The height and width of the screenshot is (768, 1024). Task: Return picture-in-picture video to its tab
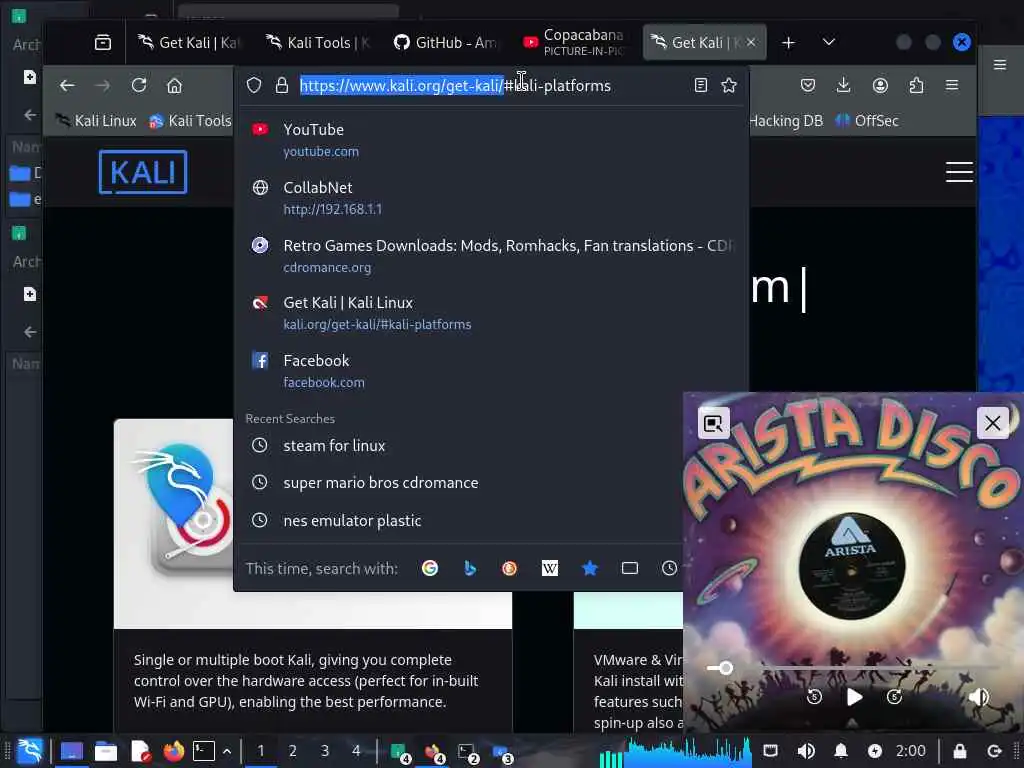[x=713, y=423]
